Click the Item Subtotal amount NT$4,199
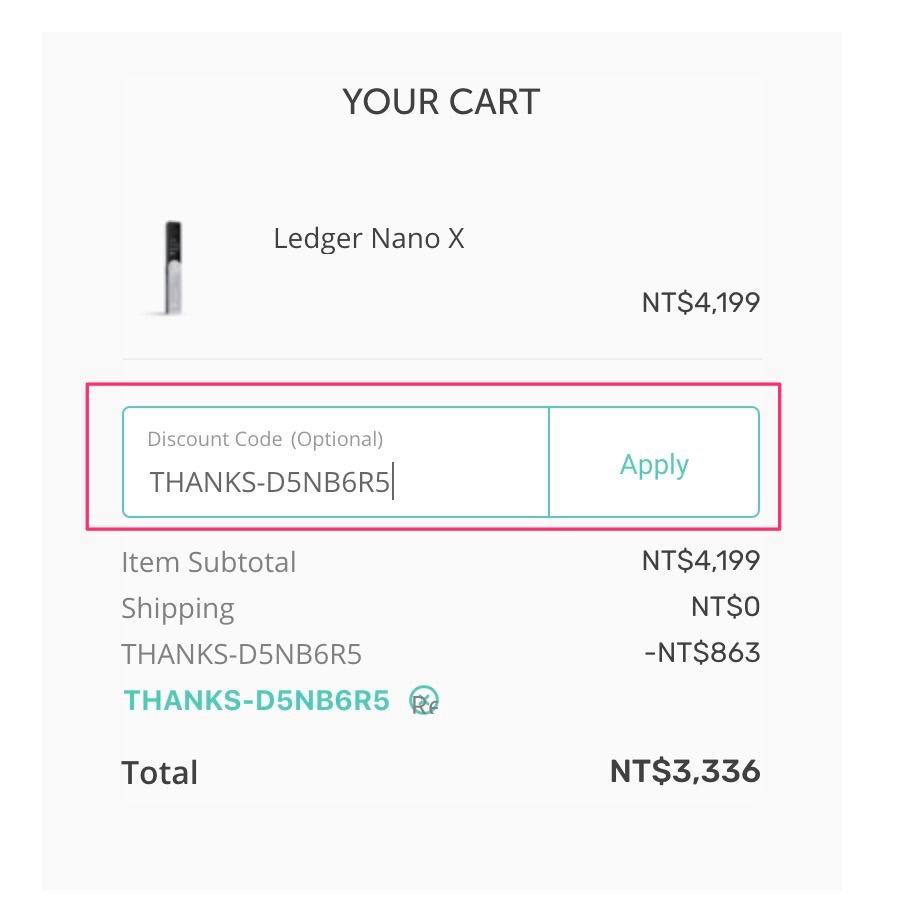 [700, 560]
